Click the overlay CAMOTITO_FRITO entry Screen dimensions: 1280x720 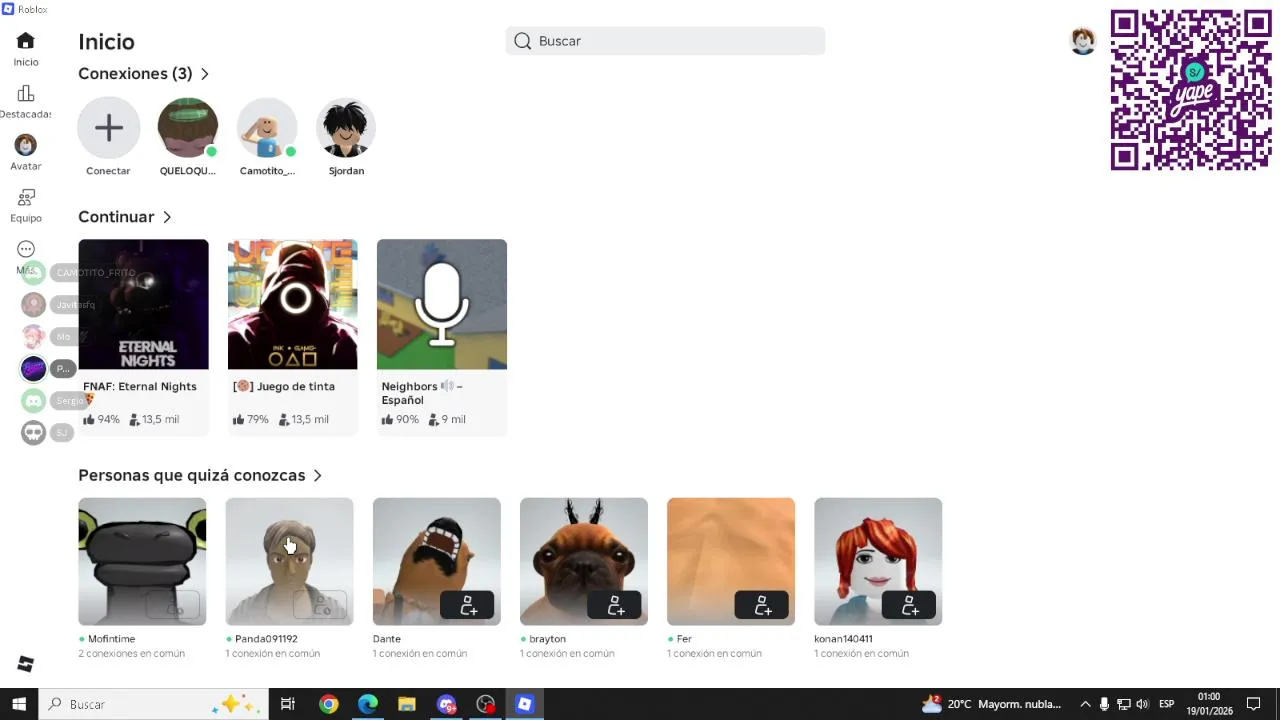point(80,273)
